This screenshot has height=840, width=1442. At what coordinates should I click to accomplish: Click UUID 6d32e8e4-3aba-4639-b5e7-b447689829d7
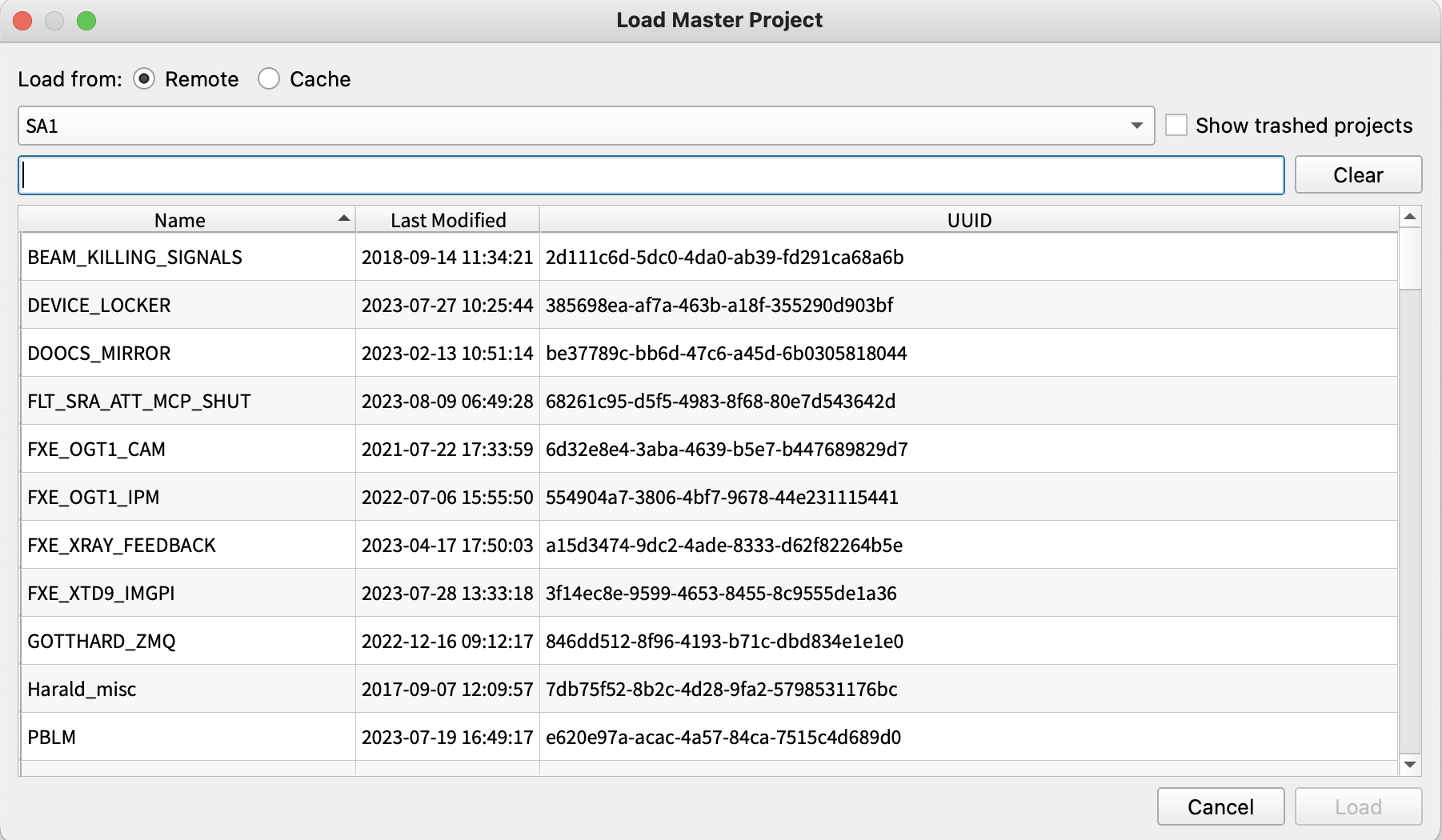click(727, 449)
